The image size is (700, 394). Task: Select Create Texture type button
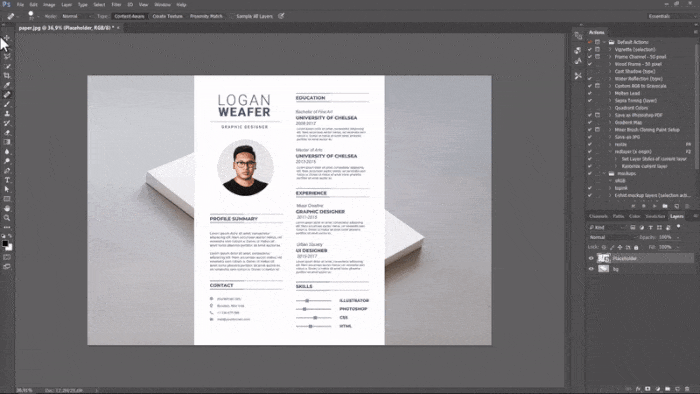coord(167,16)
